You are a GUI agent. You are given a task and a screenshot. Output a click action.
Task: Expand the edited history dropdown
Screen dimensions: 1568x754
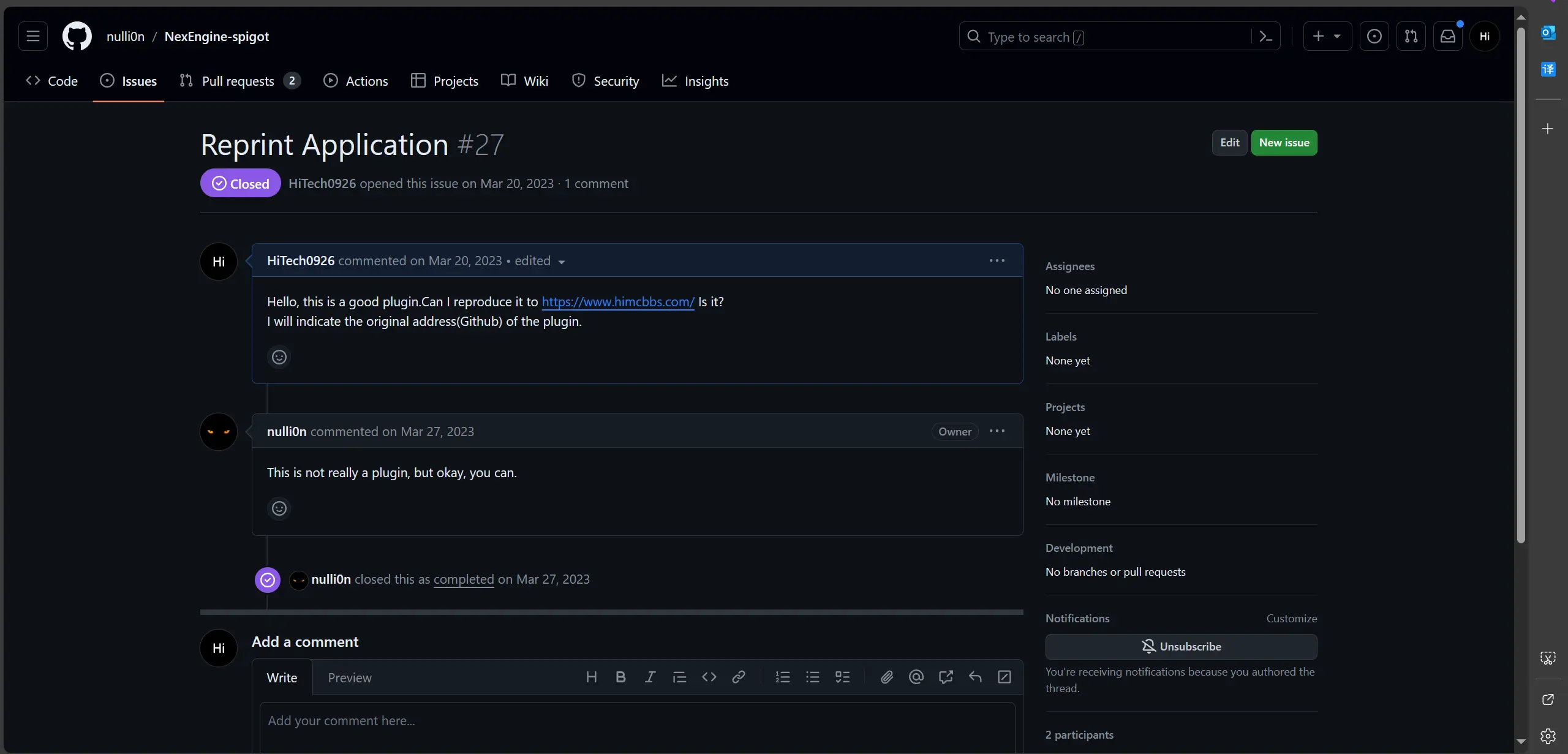tap(561, 262)
